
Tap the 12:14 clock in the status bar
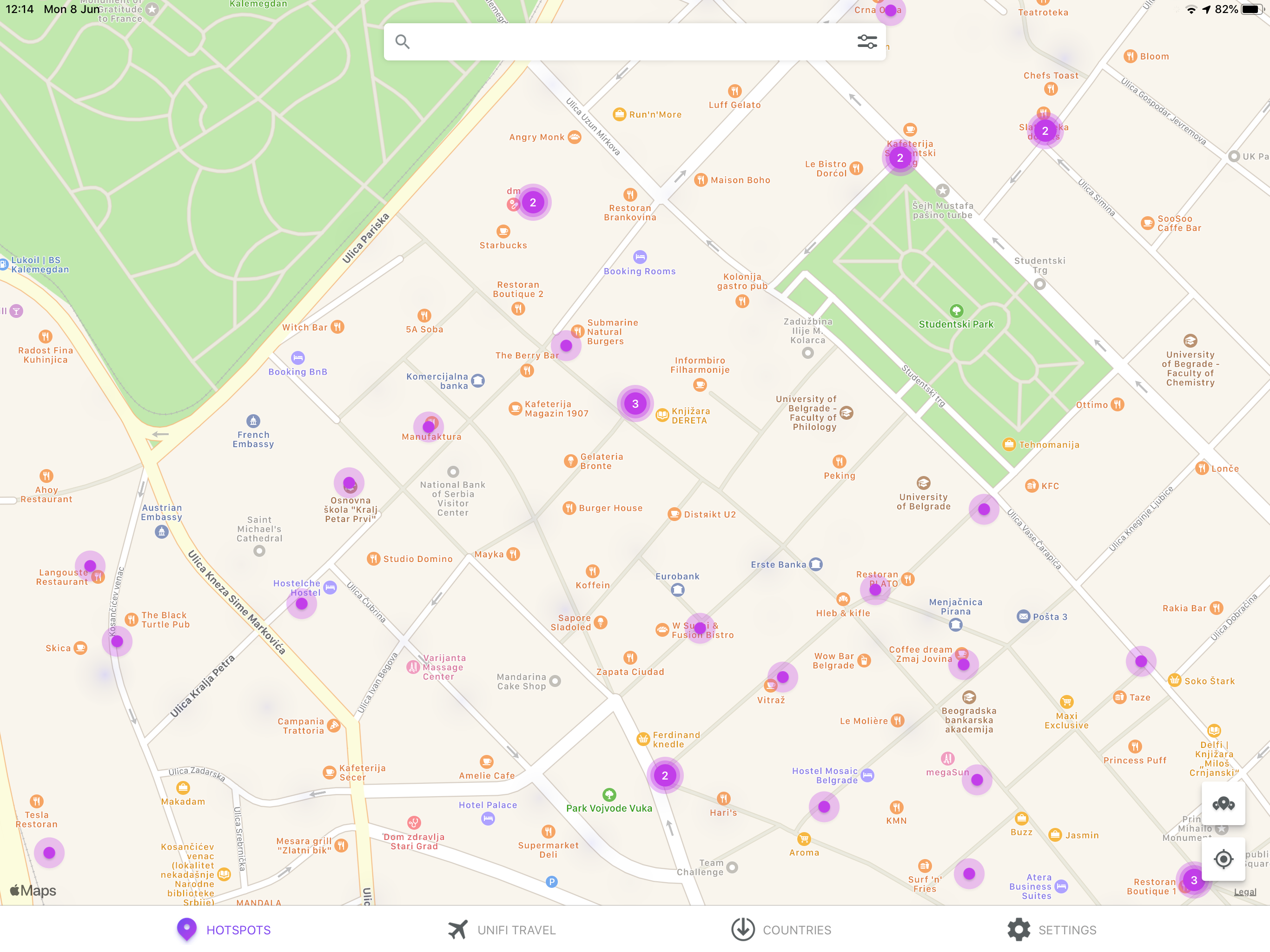pyautogui.click(x=20, y=9)
